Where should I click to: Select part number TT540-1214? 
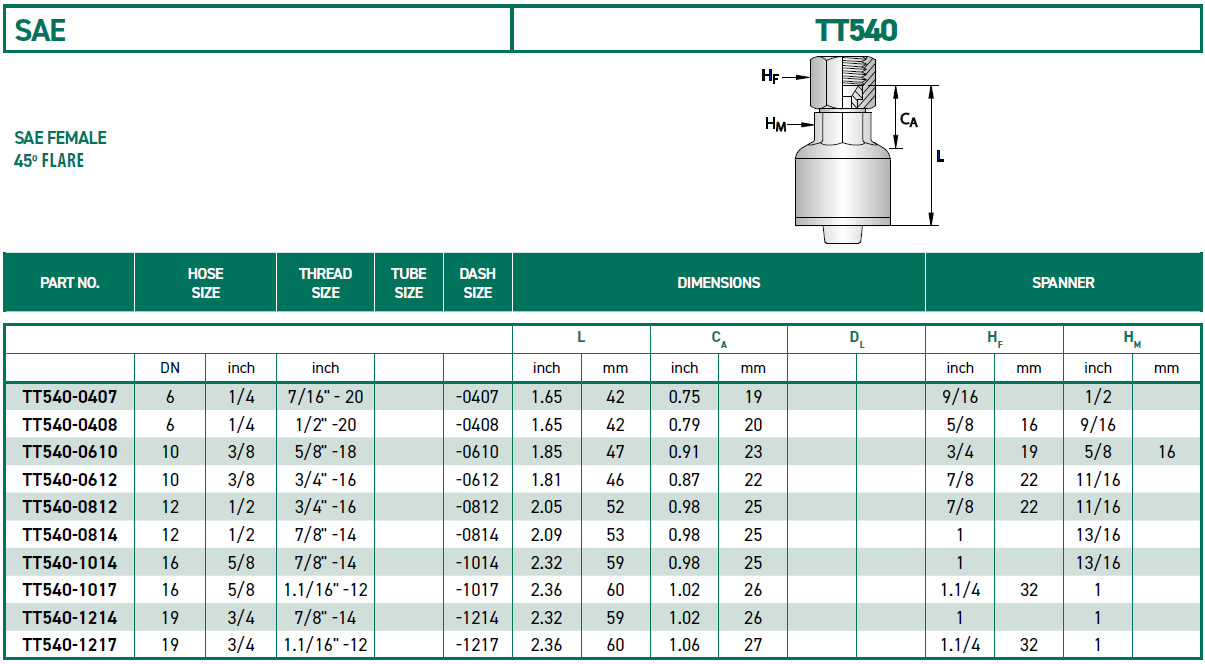70,618
